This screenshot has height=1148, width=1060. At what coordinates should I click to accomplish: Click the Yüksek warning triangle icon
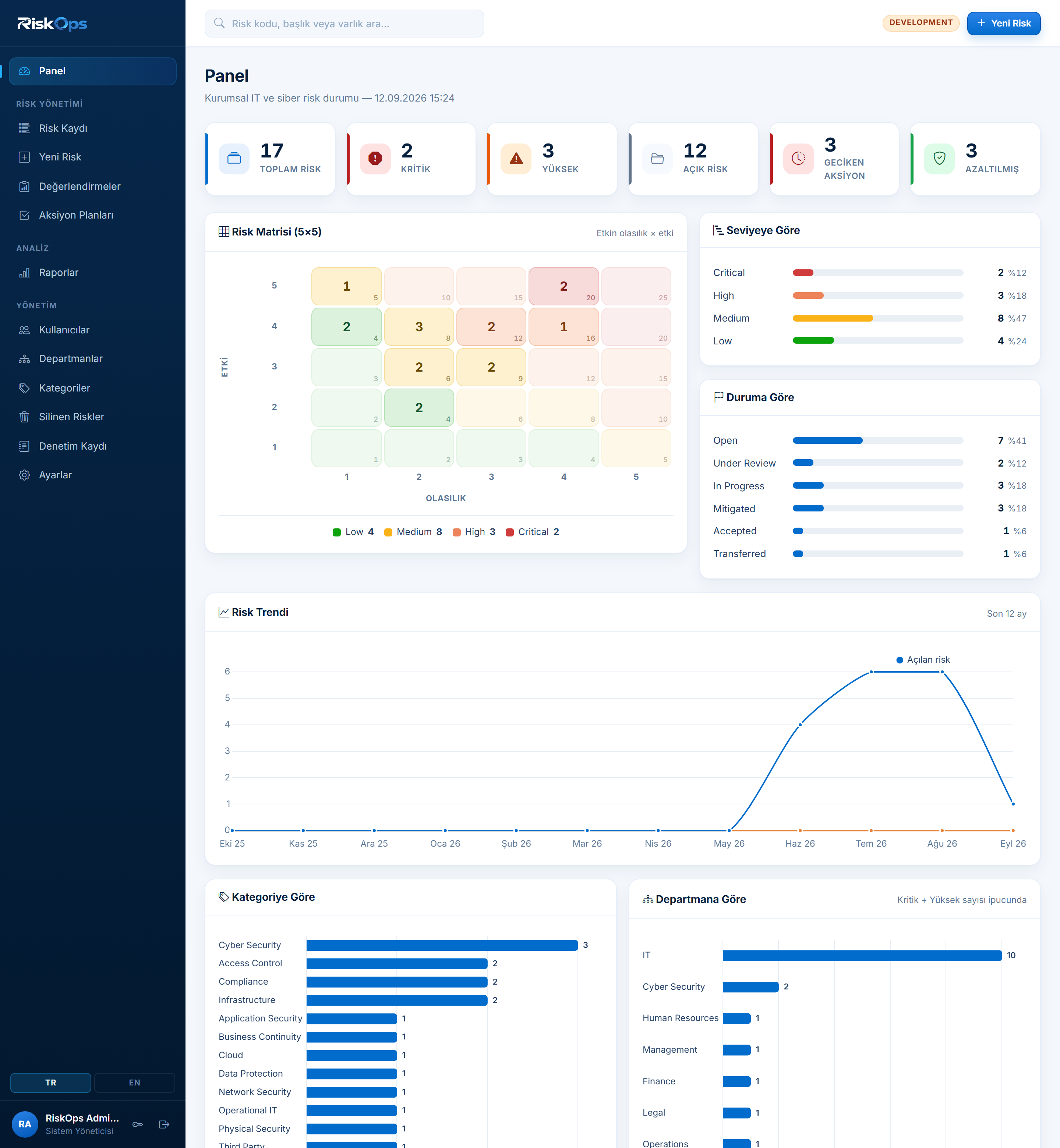pyautogui.click(x=516, y=159)
